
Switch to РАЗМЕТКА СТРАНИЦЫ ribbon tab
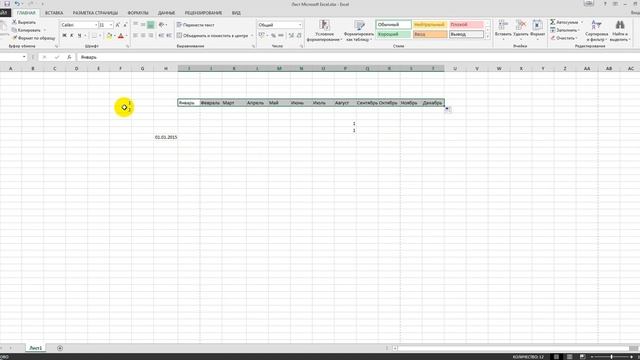point(95,13)
